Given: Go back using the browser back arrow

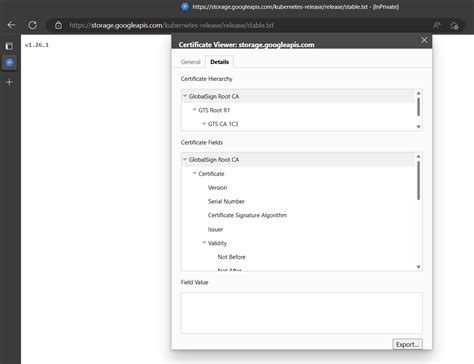Looking at the screenshot, I should point(11,25).
